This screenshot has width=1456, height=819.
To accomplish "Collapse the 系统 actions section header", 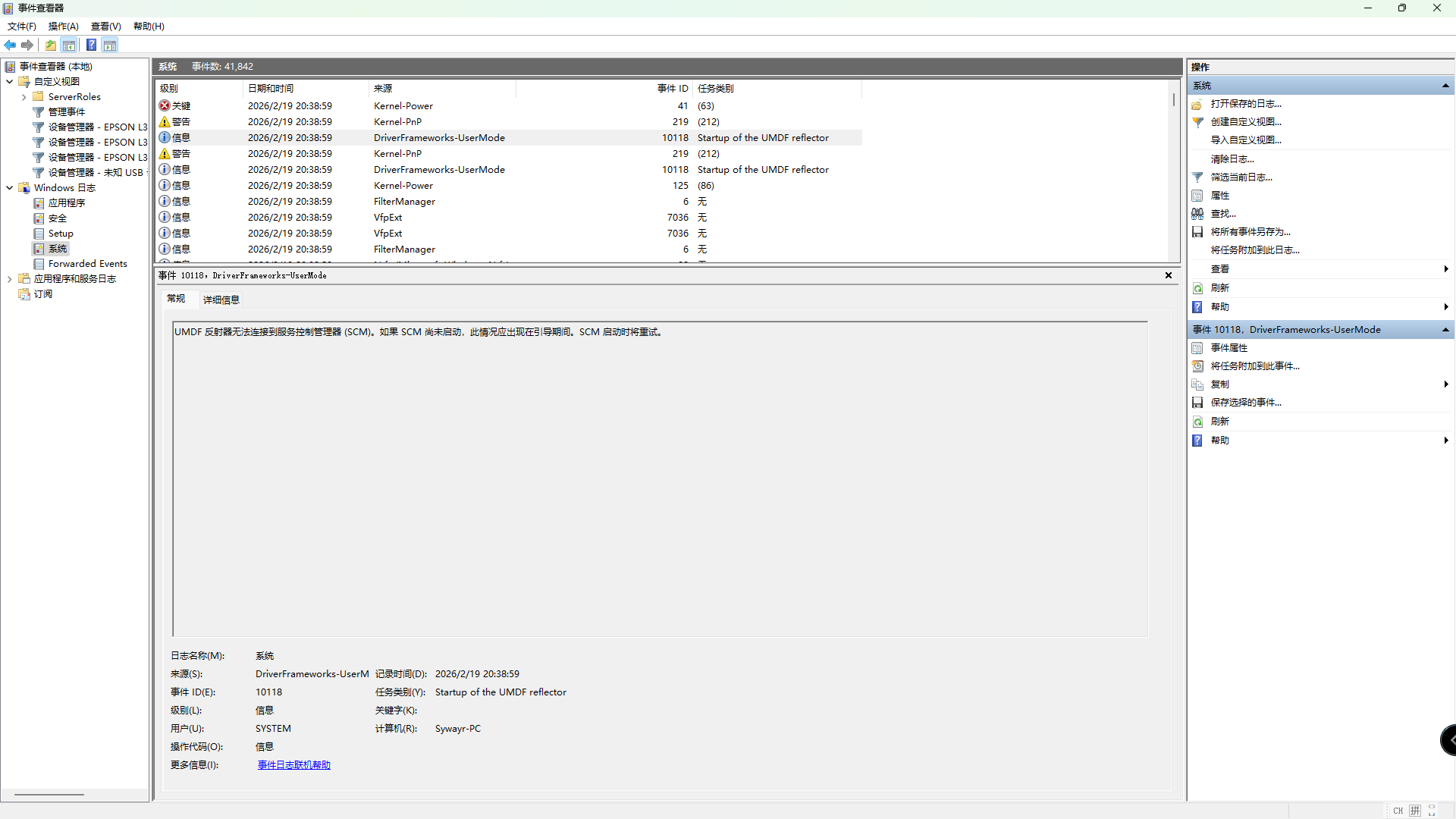I will coord(1445,86).
